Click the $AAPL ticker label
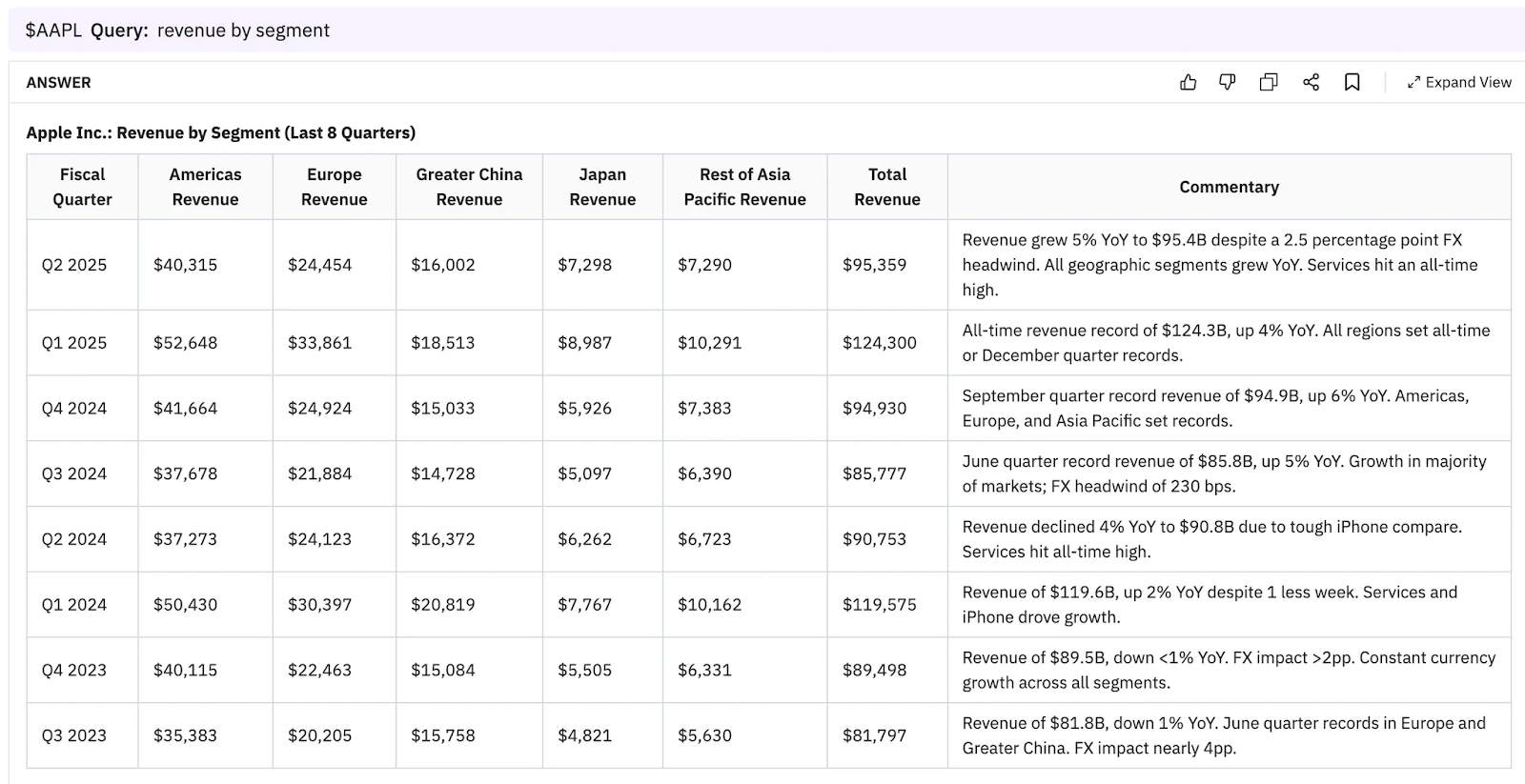Image resolution: width=1525 pixels, height=784 pixels. click(x=53, y=30)
